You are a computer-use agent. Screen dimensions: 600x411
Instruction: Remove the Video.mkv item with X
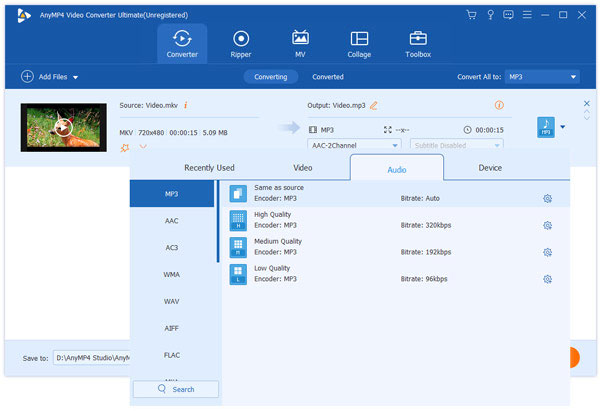[x=587, y=103]
